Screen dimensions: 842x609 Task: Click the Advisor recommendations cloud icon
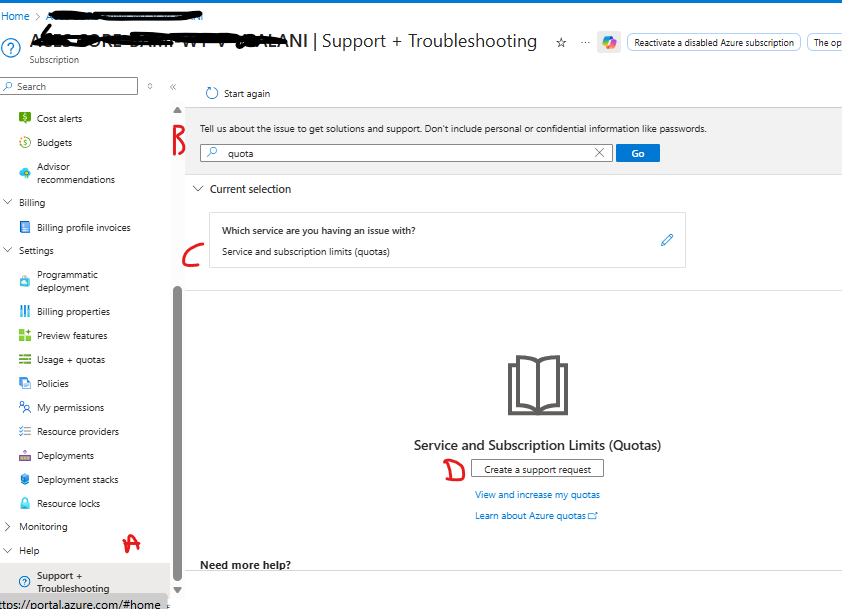25,173
